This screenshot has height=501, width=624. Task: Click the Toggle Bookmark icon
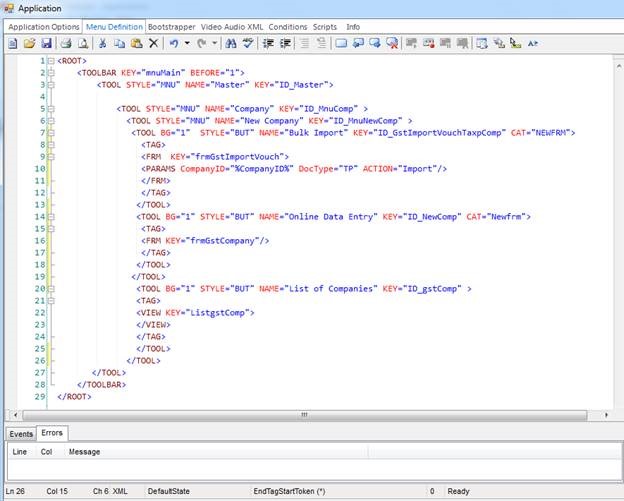(x=341, y=43)
